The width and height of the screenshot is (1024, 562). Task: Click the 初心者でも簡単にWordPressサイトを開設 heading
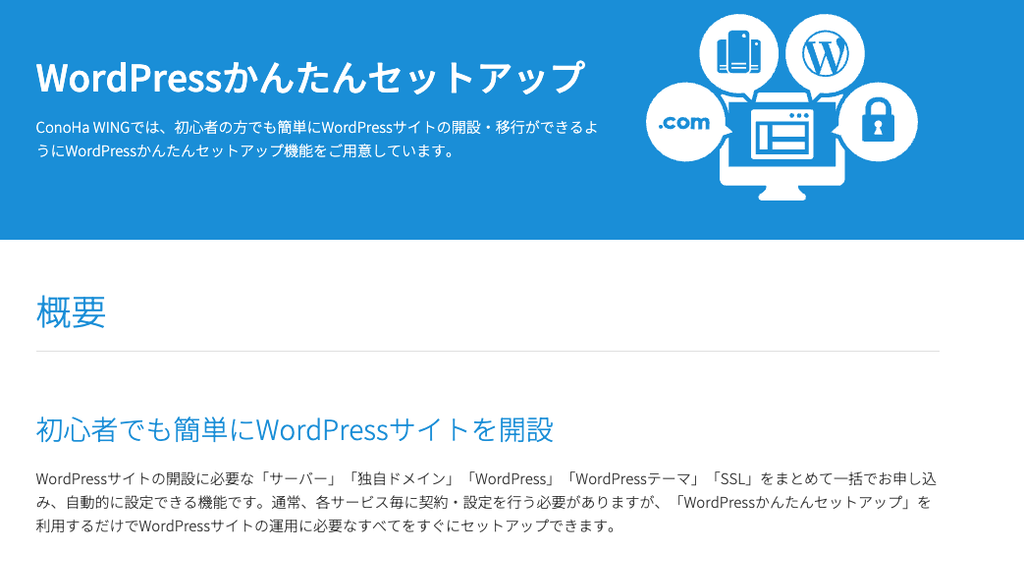295,429
